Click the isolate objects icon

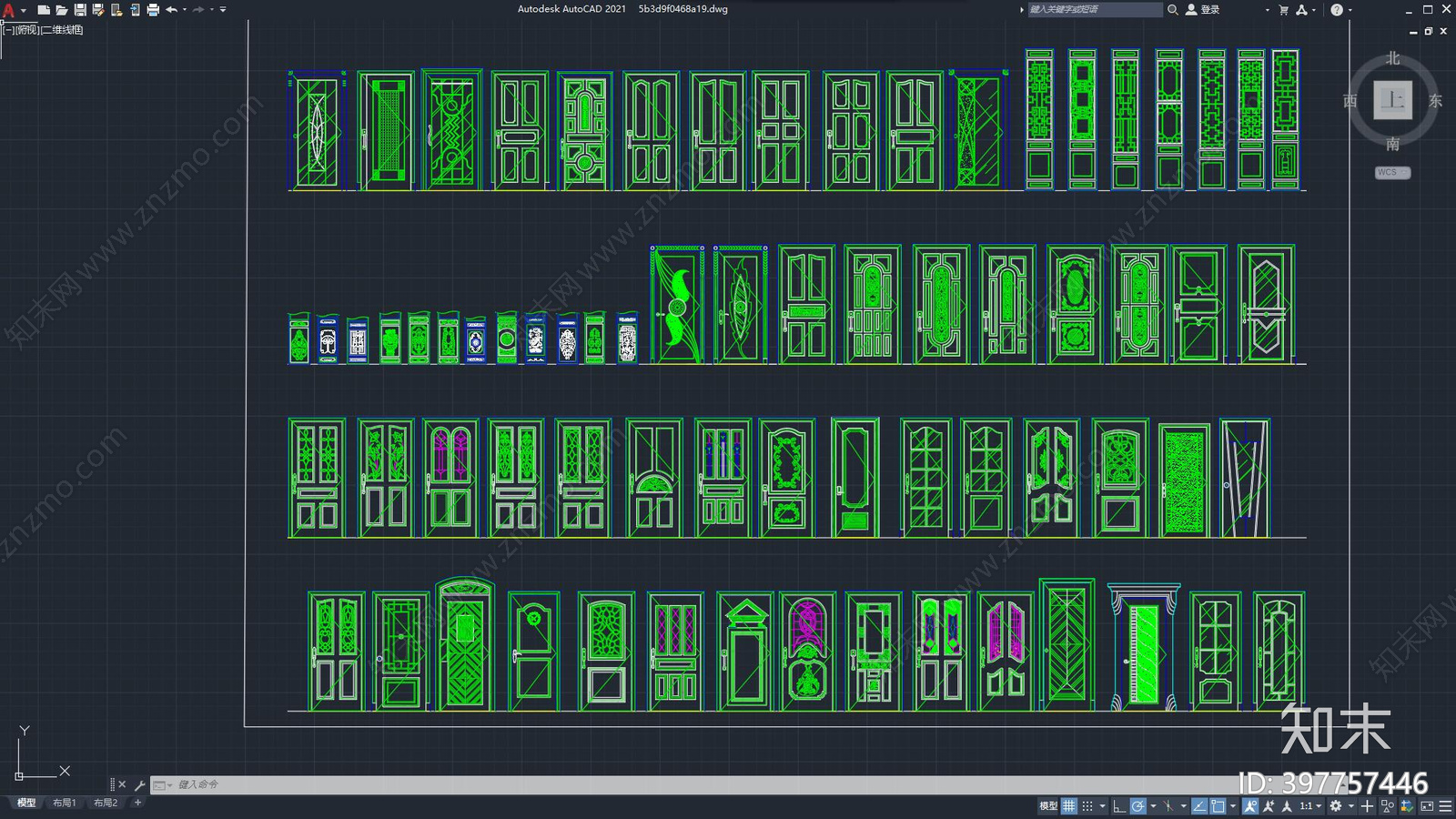click(1388, 806)
